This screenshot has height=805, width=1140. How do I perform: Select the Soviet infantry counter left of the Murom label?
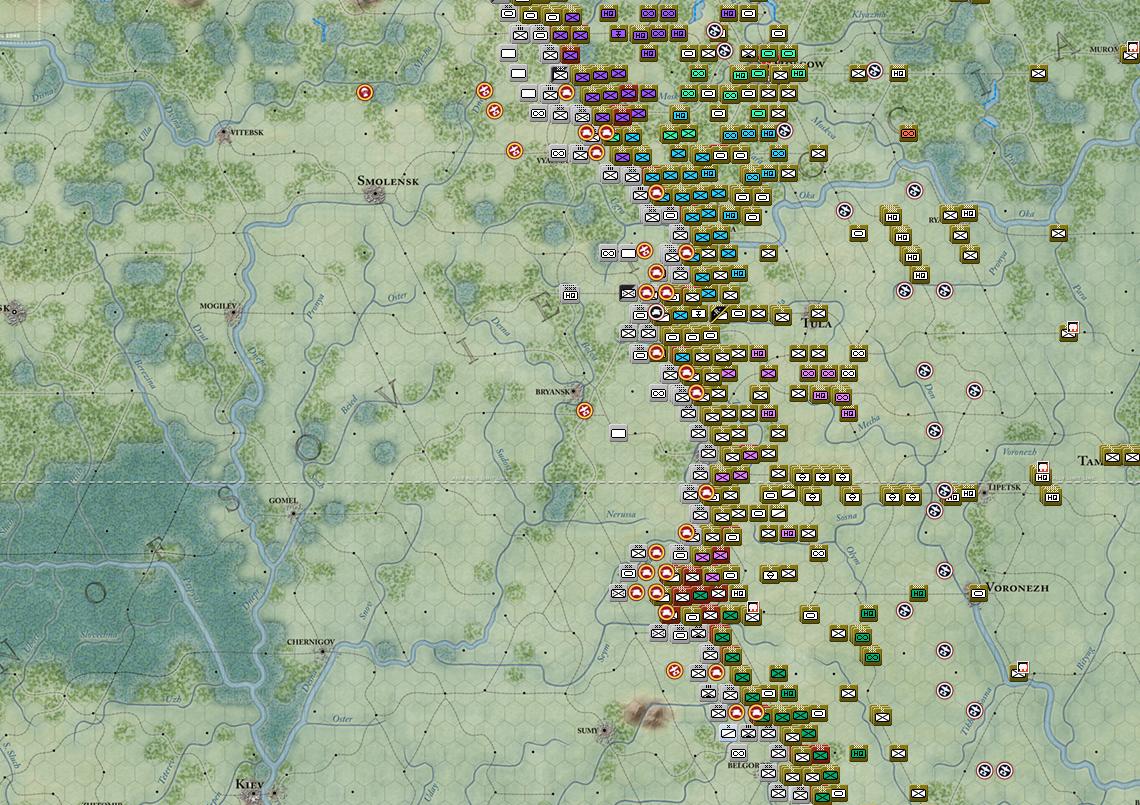click(1039, 73)
